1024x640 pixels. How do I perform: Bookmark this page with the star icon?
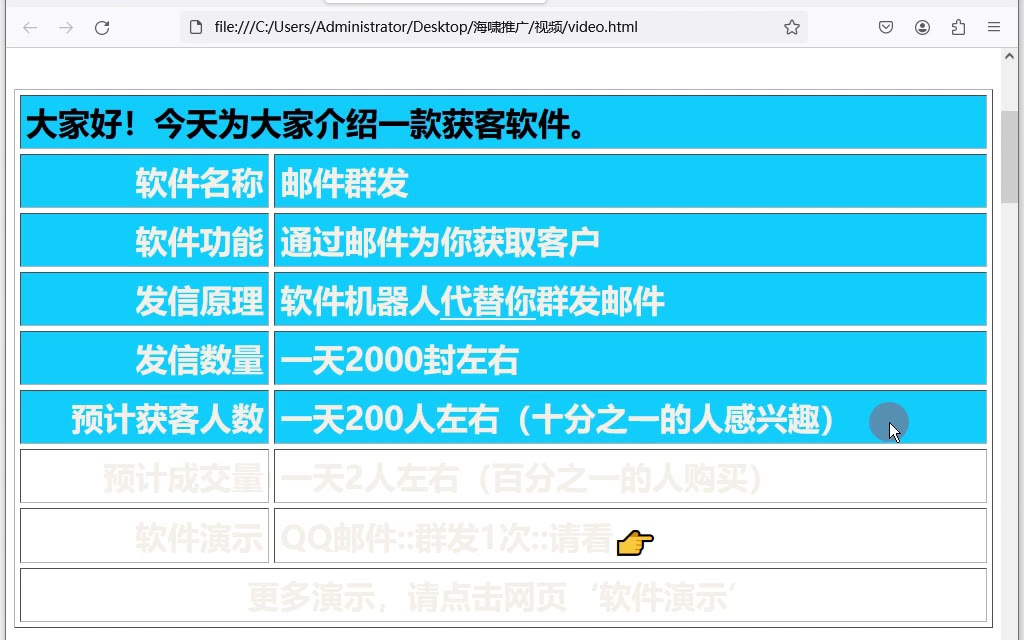click(x=792, y=27)
